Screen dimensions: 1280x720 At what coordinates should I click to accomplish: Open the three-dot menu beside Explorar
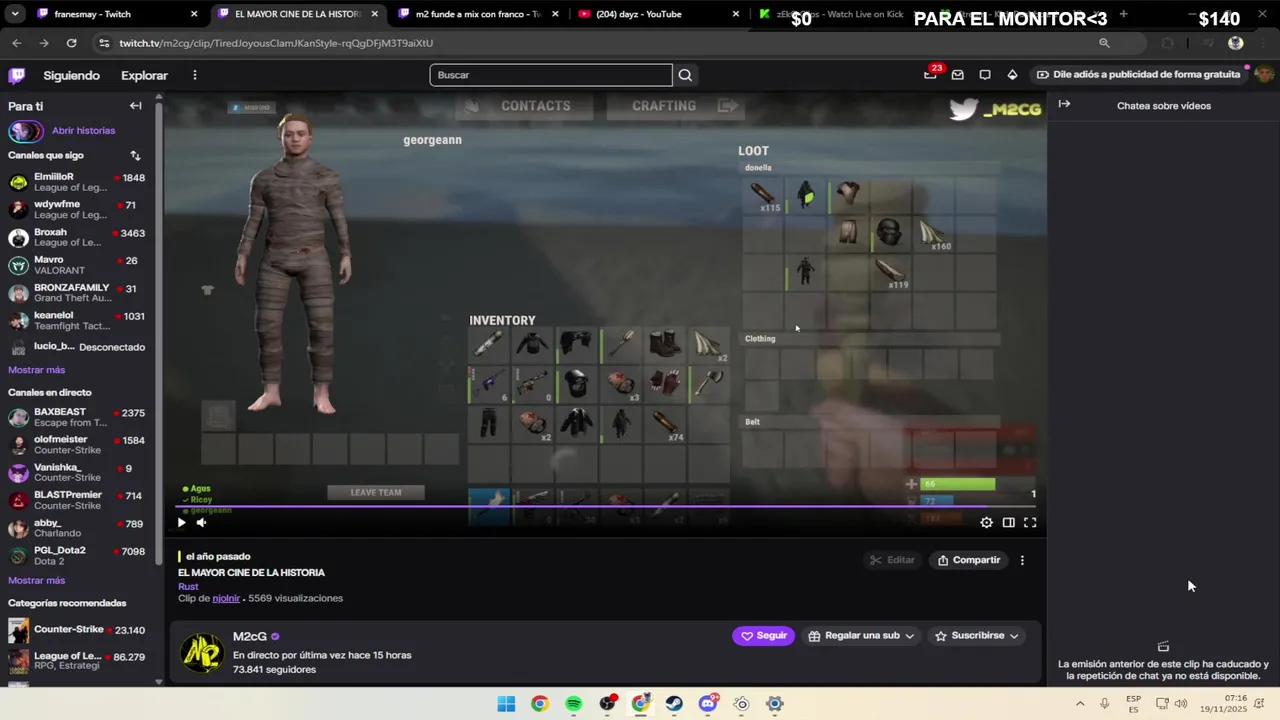[x=195, y=75]
